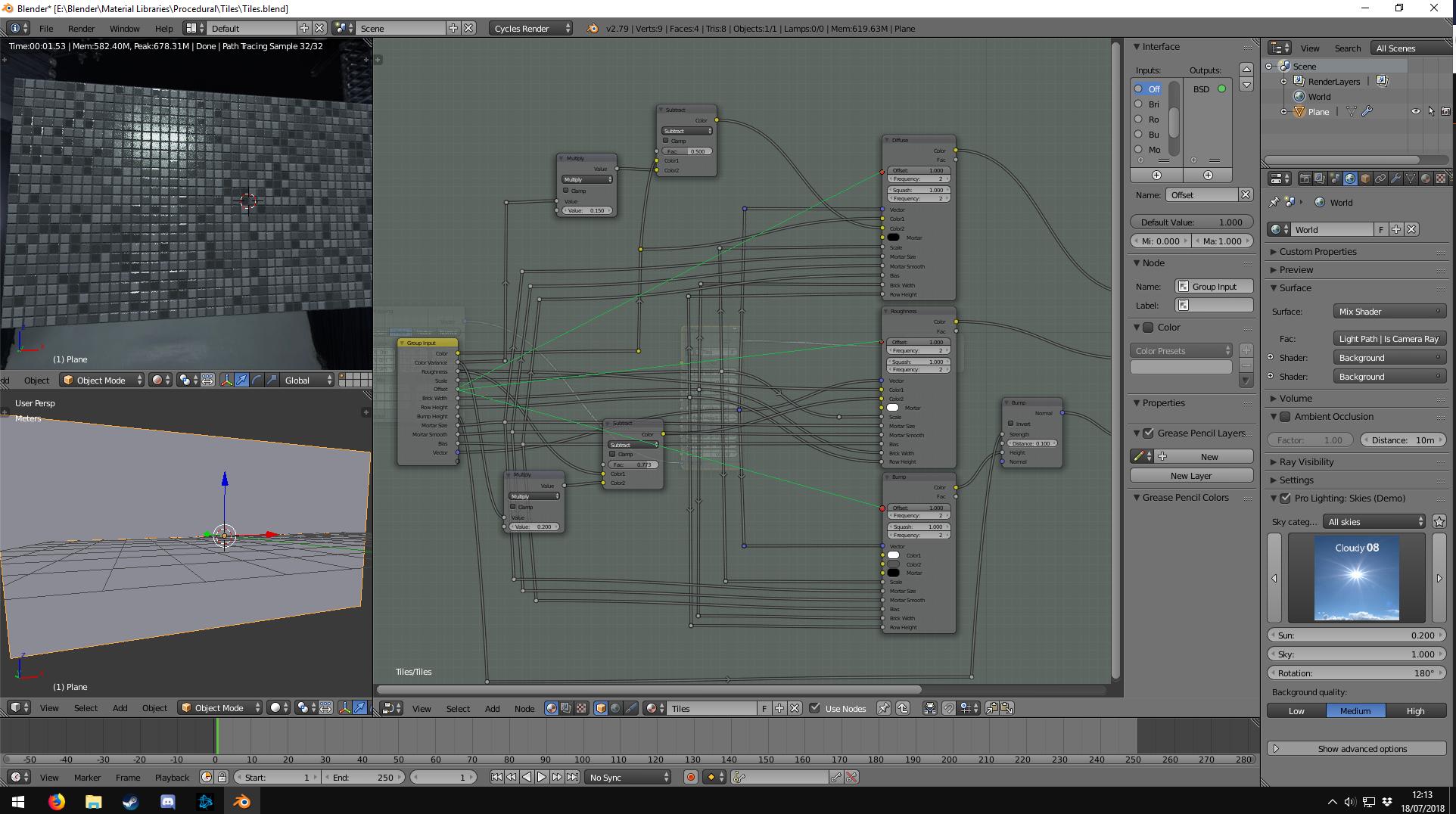Toggle Clamp checkbox on top Subtract node
Image resolution: width=1456 pixels, height=814 pixels.
pos(666,141)
